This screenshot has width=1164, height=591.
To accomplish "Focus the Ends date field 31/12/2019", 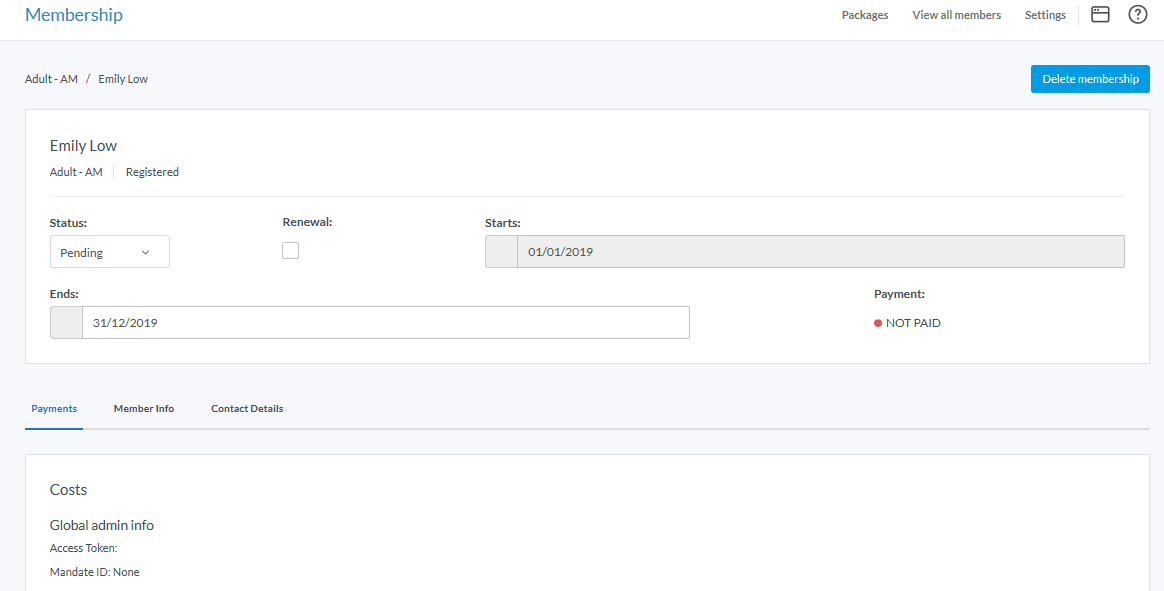I will (x=385, y=323).
